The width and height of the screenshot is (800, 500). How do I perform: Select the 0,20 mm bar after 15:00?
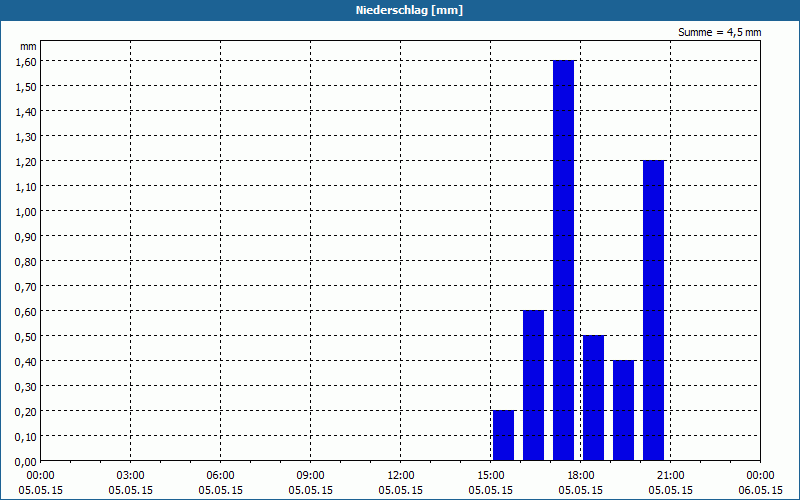pyautogui.click(x=504, y=435)
